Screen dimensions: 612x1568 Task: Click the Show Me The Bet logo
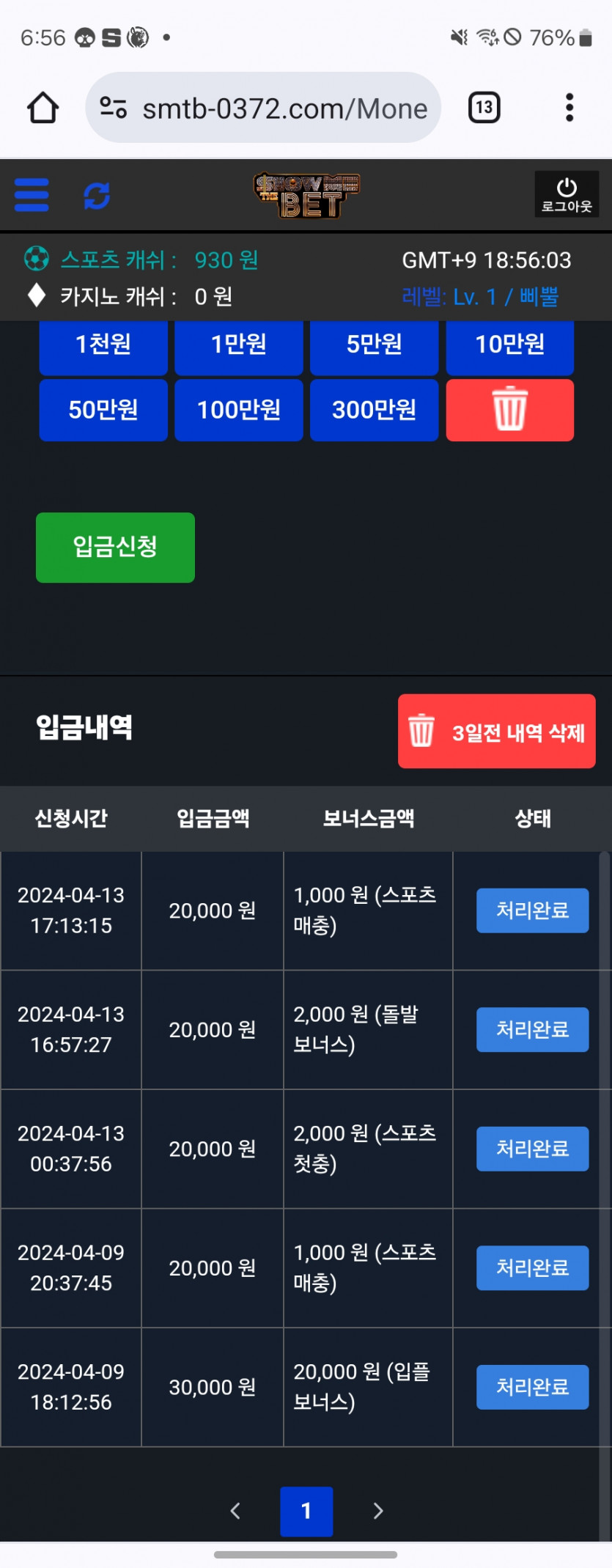pos(306,195)
